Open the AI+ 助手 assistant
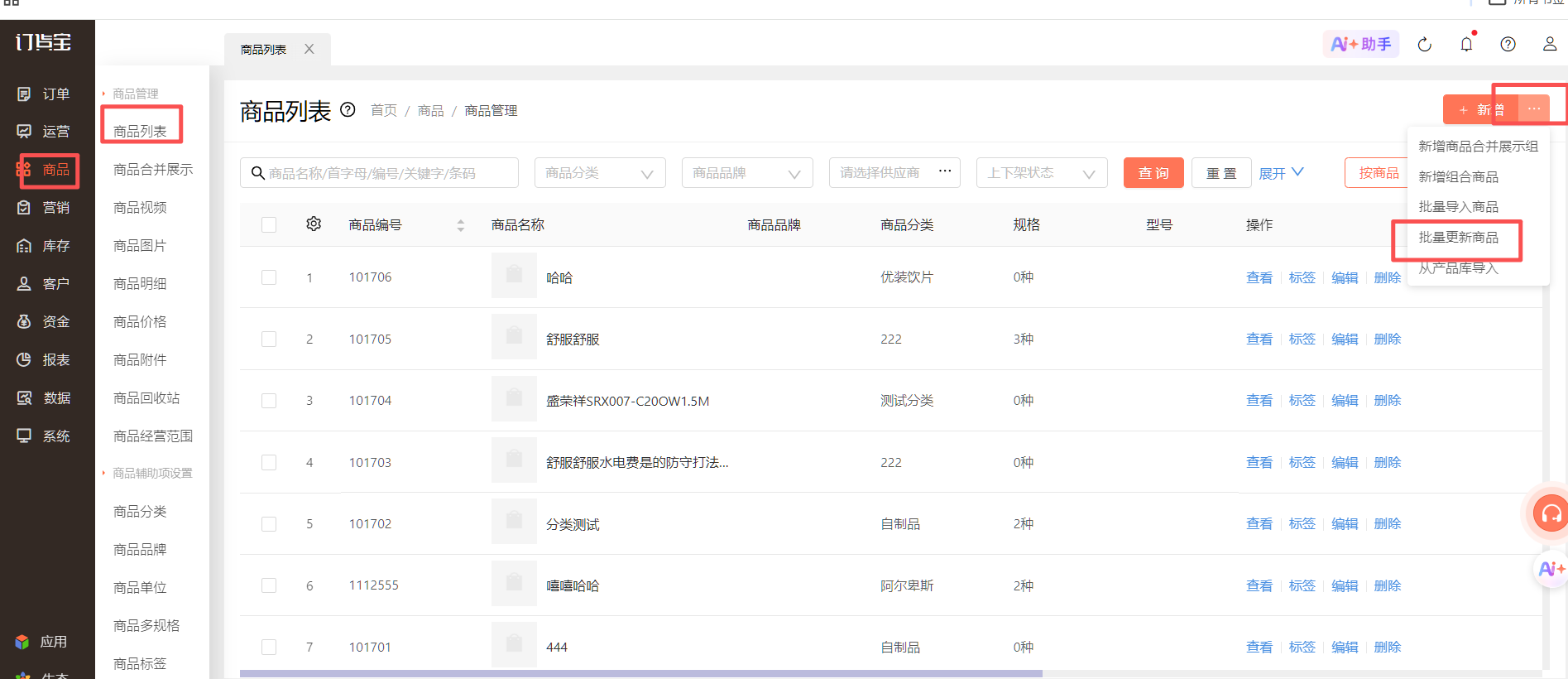Viewport: 1568px width, 679px height. point(1360,44)
